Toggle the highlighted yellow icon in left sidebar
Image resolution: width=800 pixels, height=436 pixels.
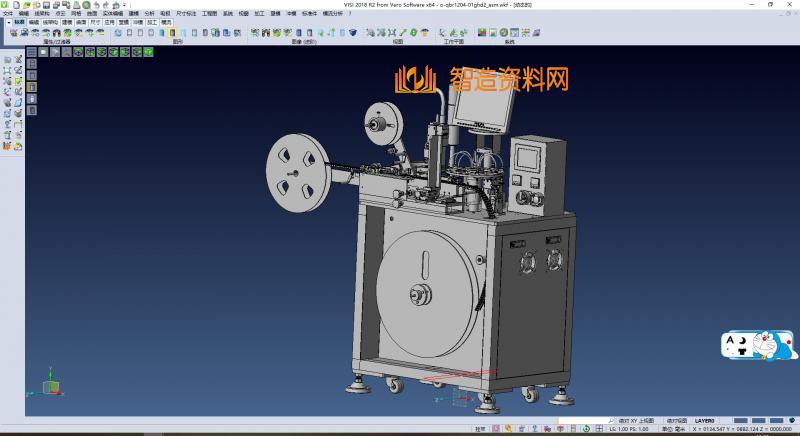pos(32,87)
